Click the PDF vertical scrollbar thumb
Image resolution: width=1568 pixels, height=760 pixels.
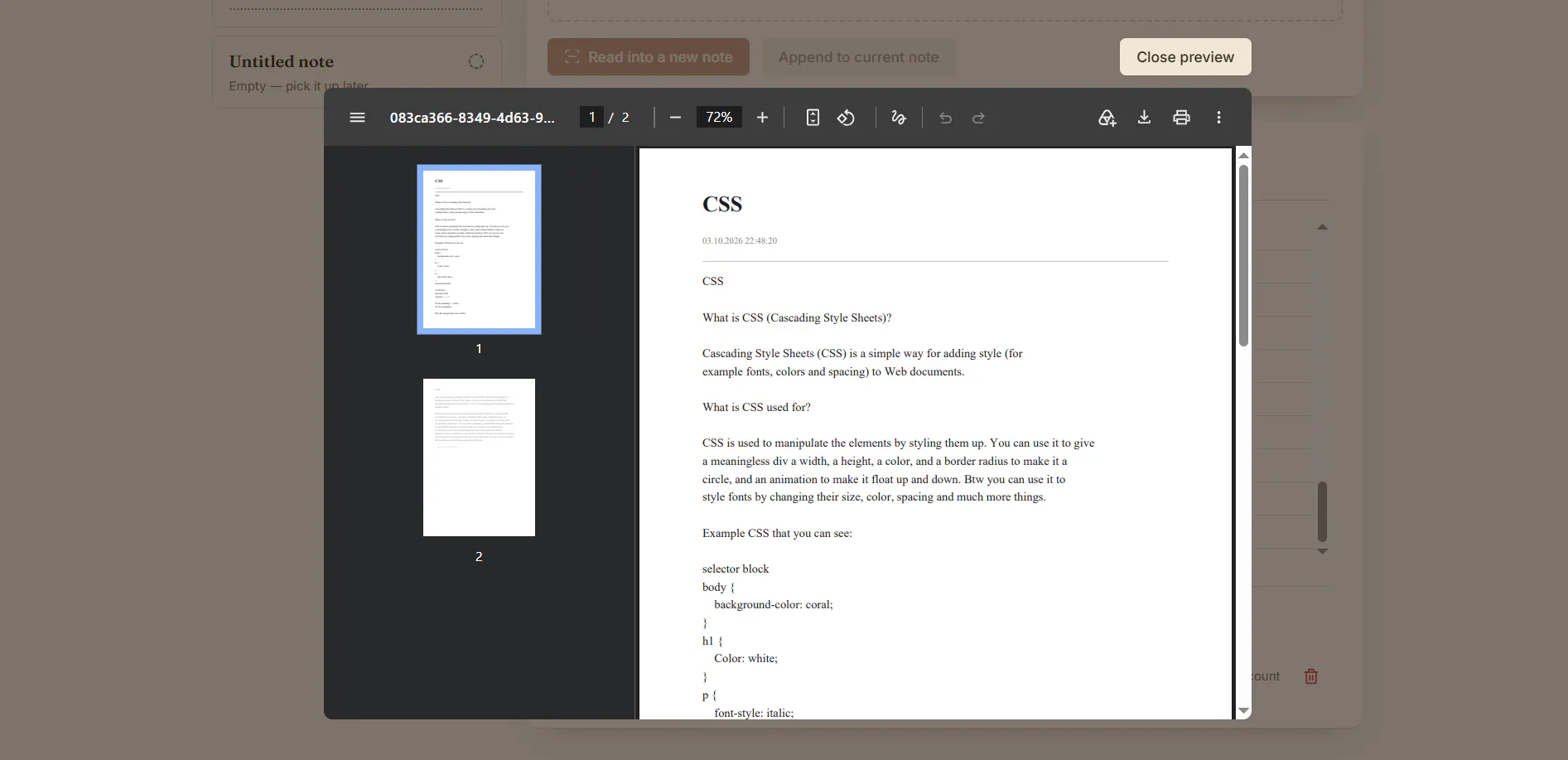click(x=1243, y=255)
